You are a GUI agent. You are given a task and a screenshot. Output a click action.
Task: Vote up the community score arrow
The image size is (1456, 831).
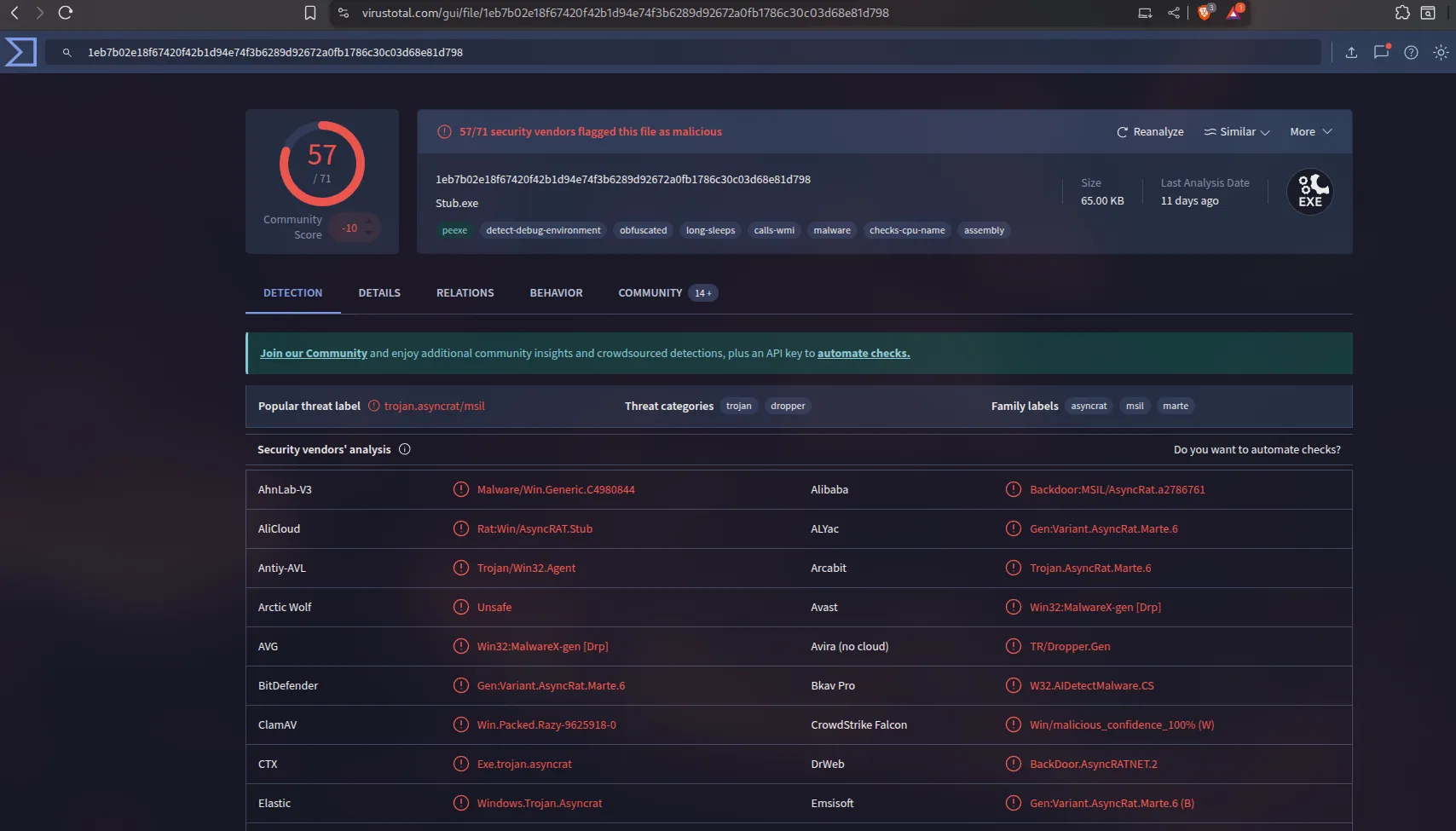369,221
